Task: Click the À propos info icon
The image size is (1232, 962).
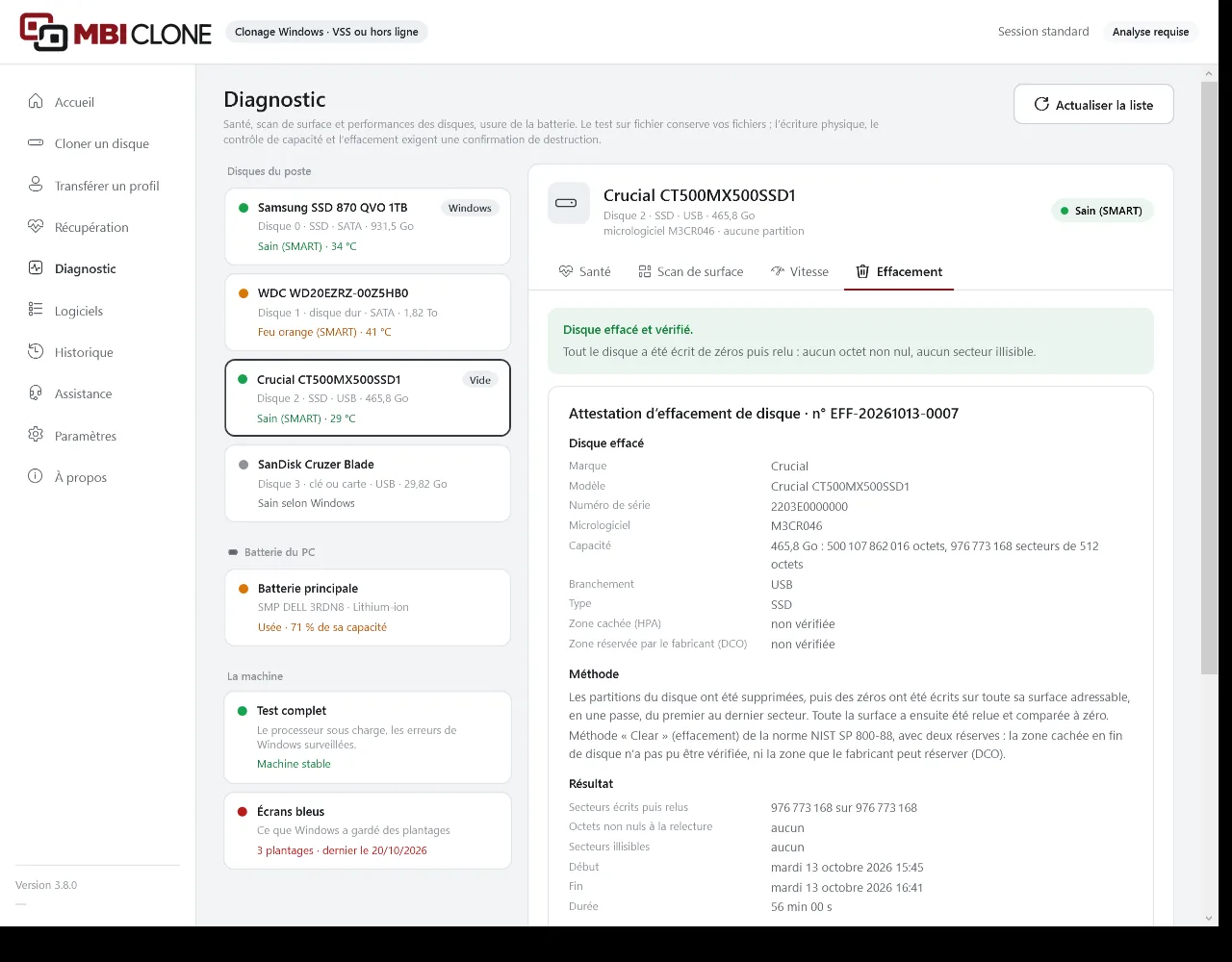Action: (x=36, y=477)
